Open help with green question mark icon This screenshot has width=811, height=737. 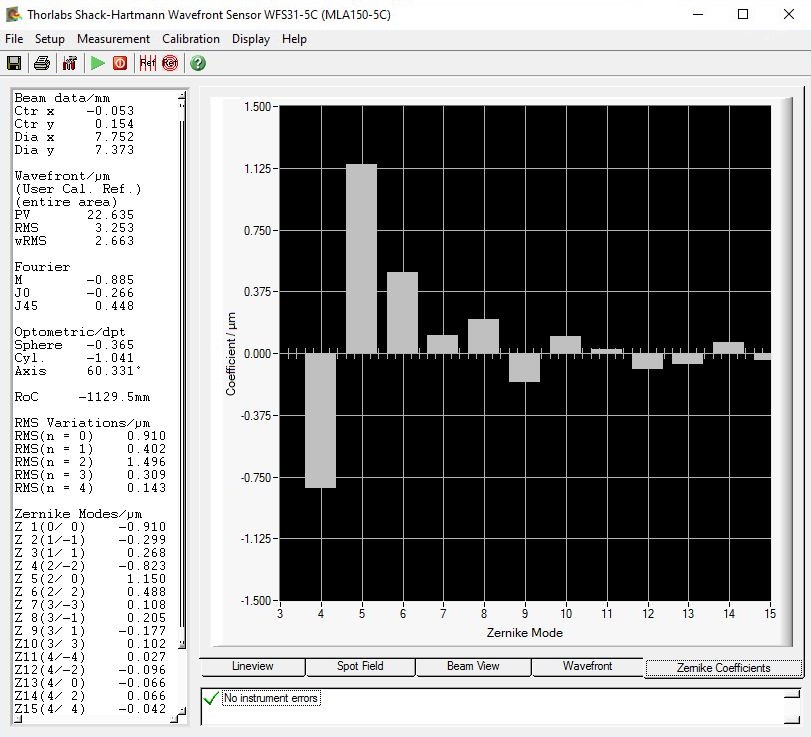pos(198,63)
